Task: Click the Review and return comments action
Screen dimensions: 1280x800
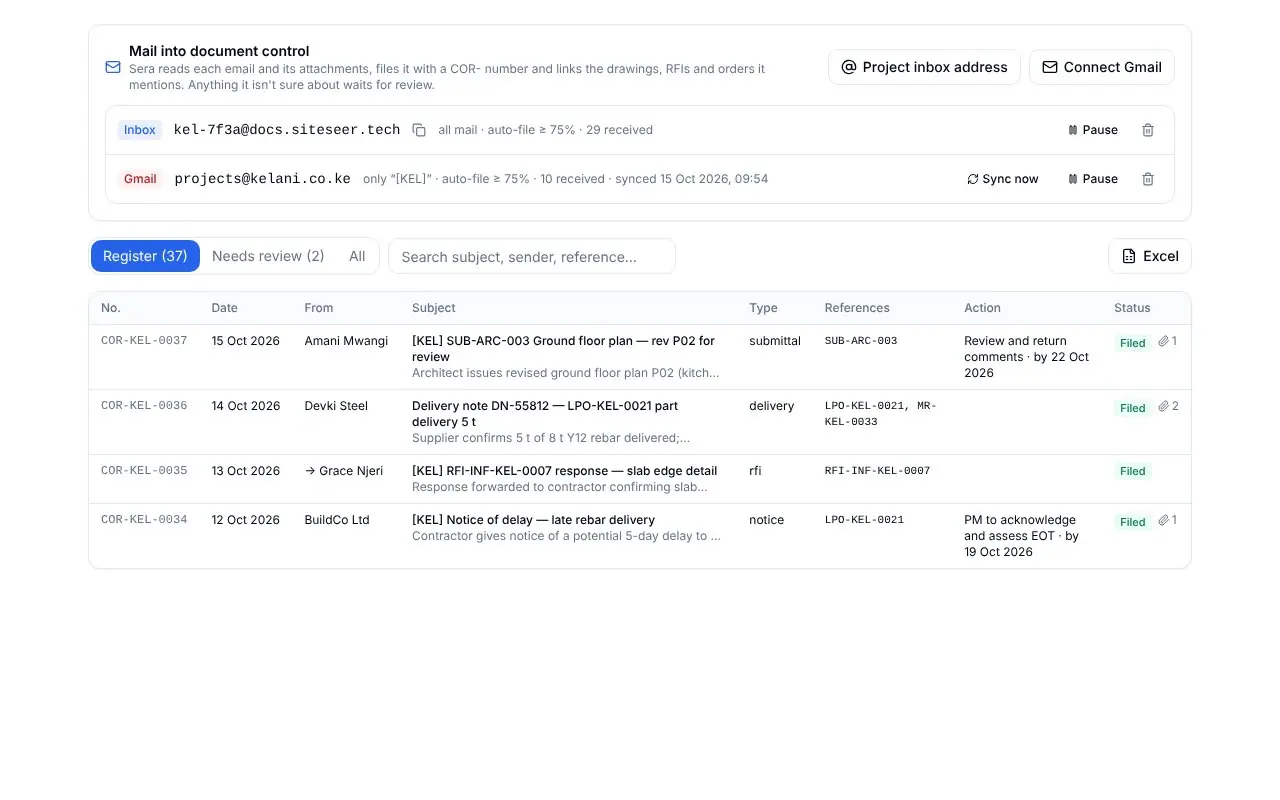Action: tap(1027, 357)
